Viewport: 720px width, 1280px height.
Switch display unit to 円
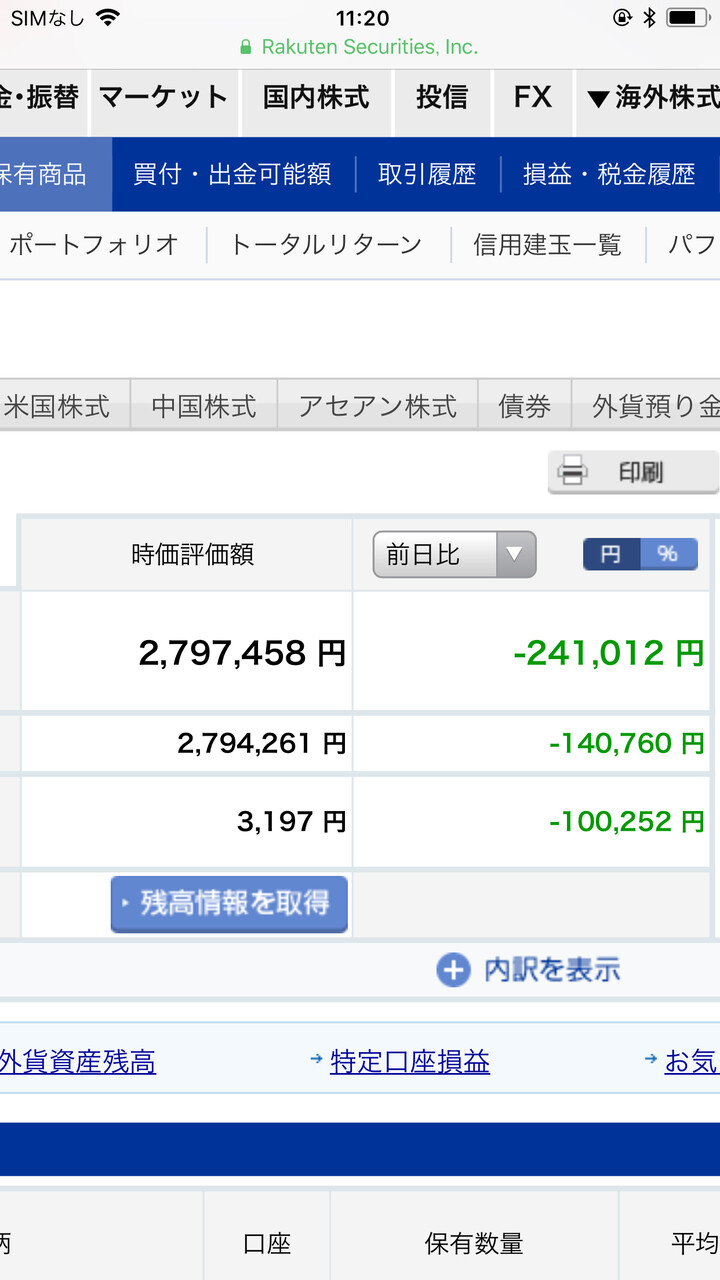tap(611, 554)
